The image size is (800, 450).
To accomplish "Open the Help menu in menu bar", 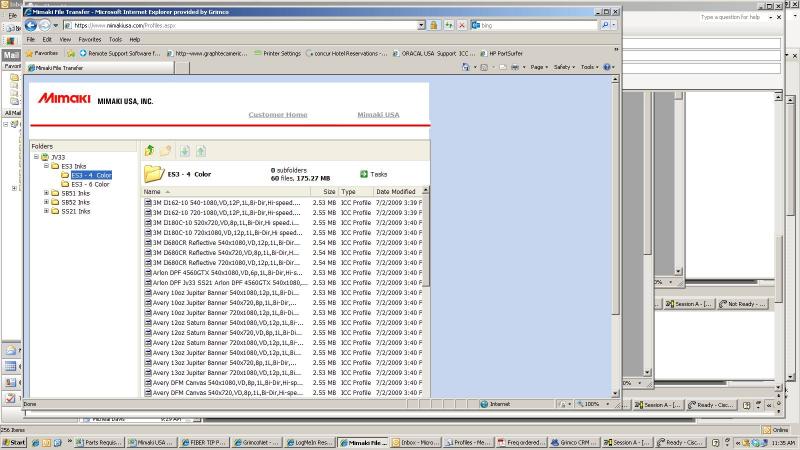I will [135, 39].
